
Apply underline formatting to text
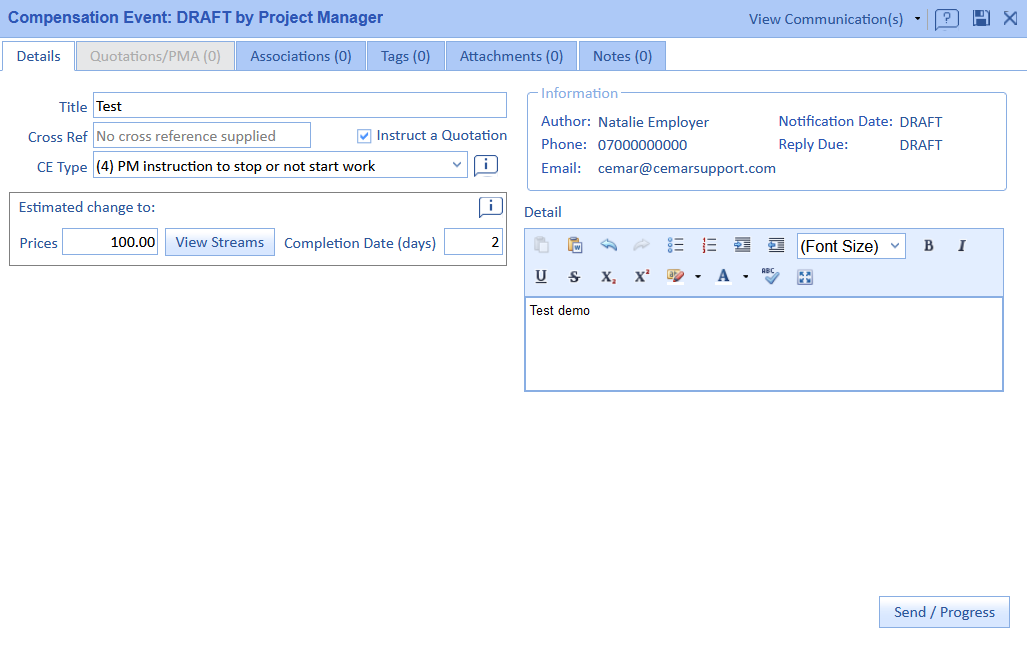coord(541,277)
